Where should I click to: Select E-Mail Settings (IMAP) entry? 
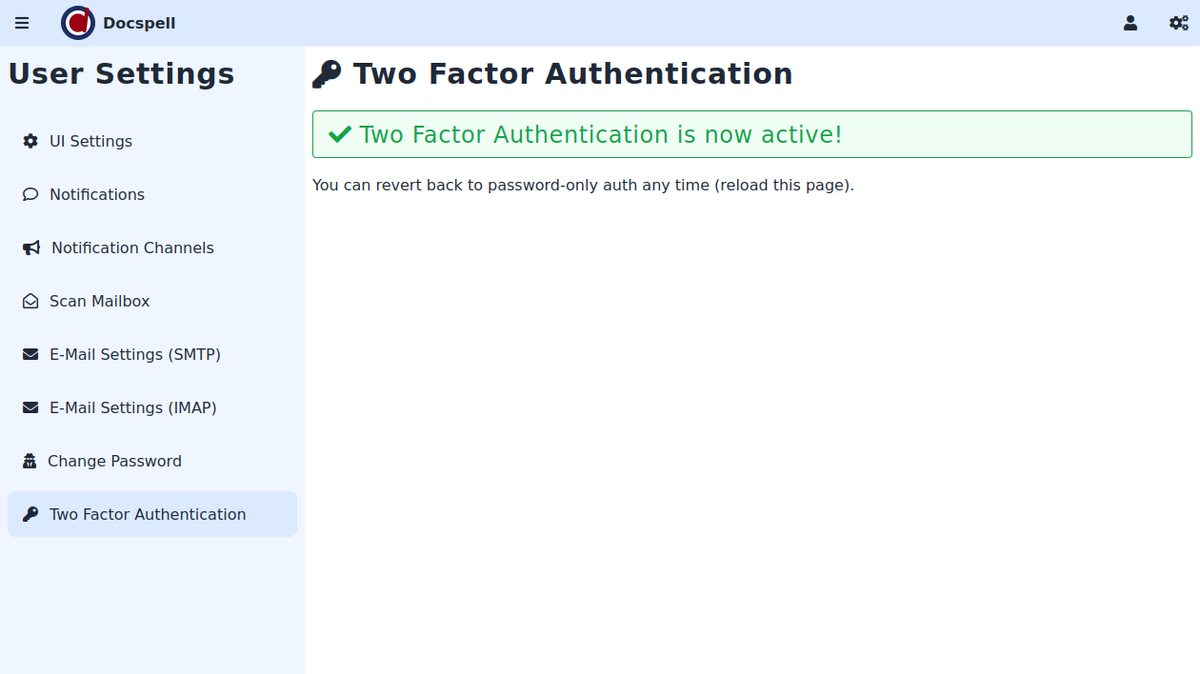coord(133,408)
